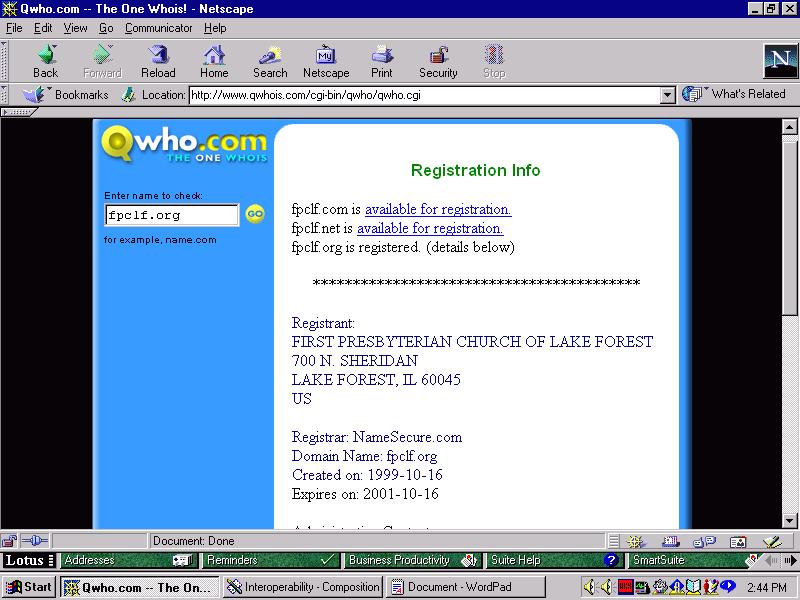Screen dimensions: 800x600
Task: Click the '700 N. SHERIDAN' address line
Action: (x=355, y=360)
